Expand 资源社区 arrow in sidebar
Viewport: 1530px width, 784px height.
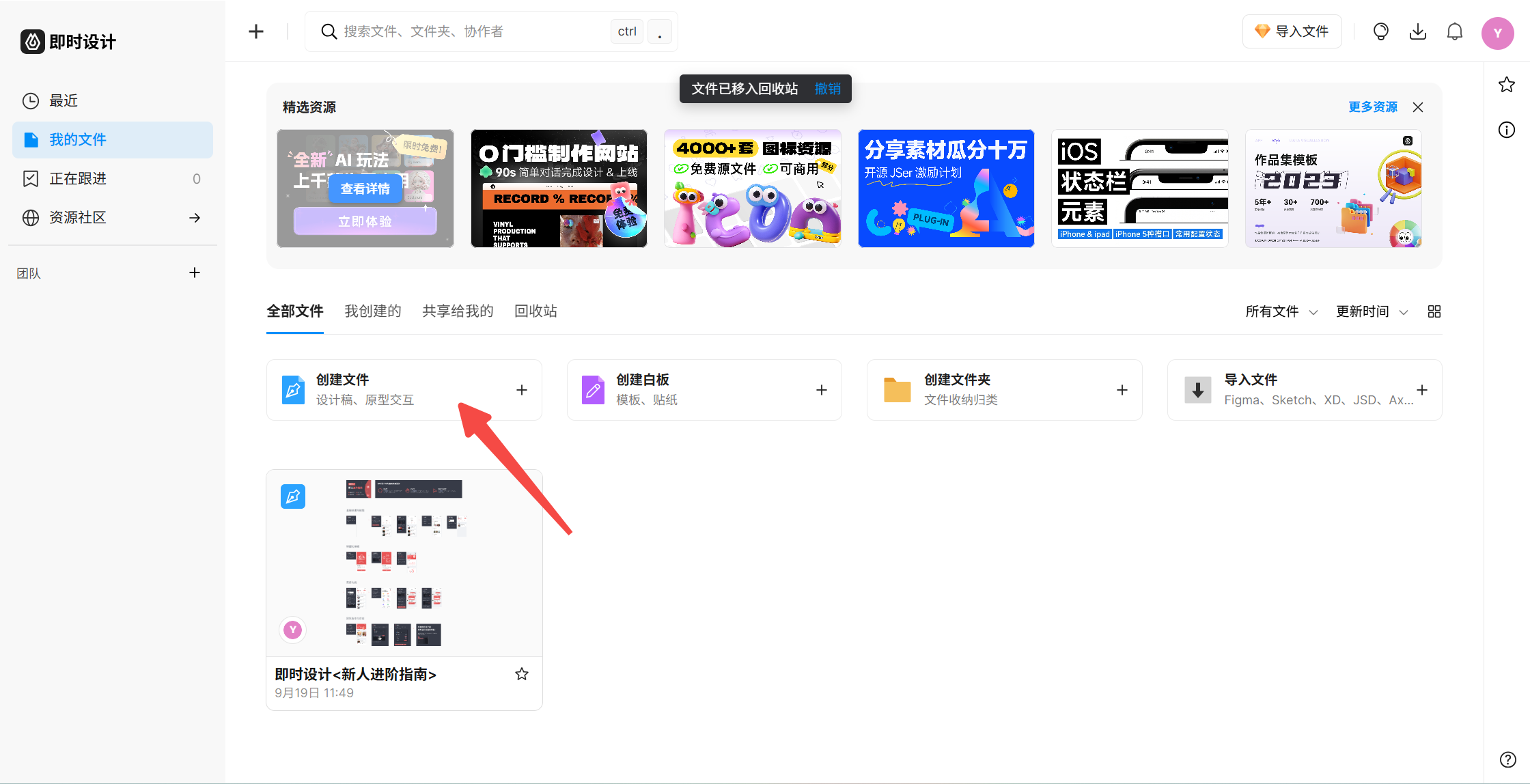click(x=195, y=217)
